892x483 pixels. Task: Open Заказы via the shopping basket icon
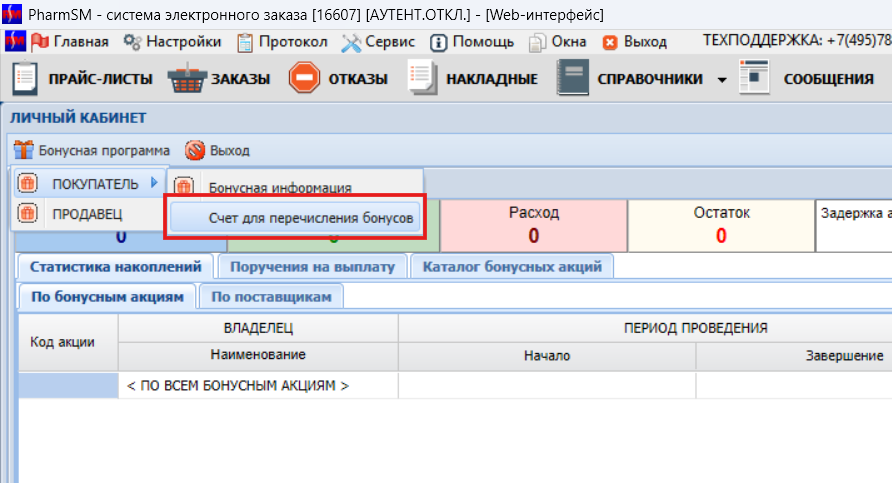pyautogui.click(x=185, y=79)
